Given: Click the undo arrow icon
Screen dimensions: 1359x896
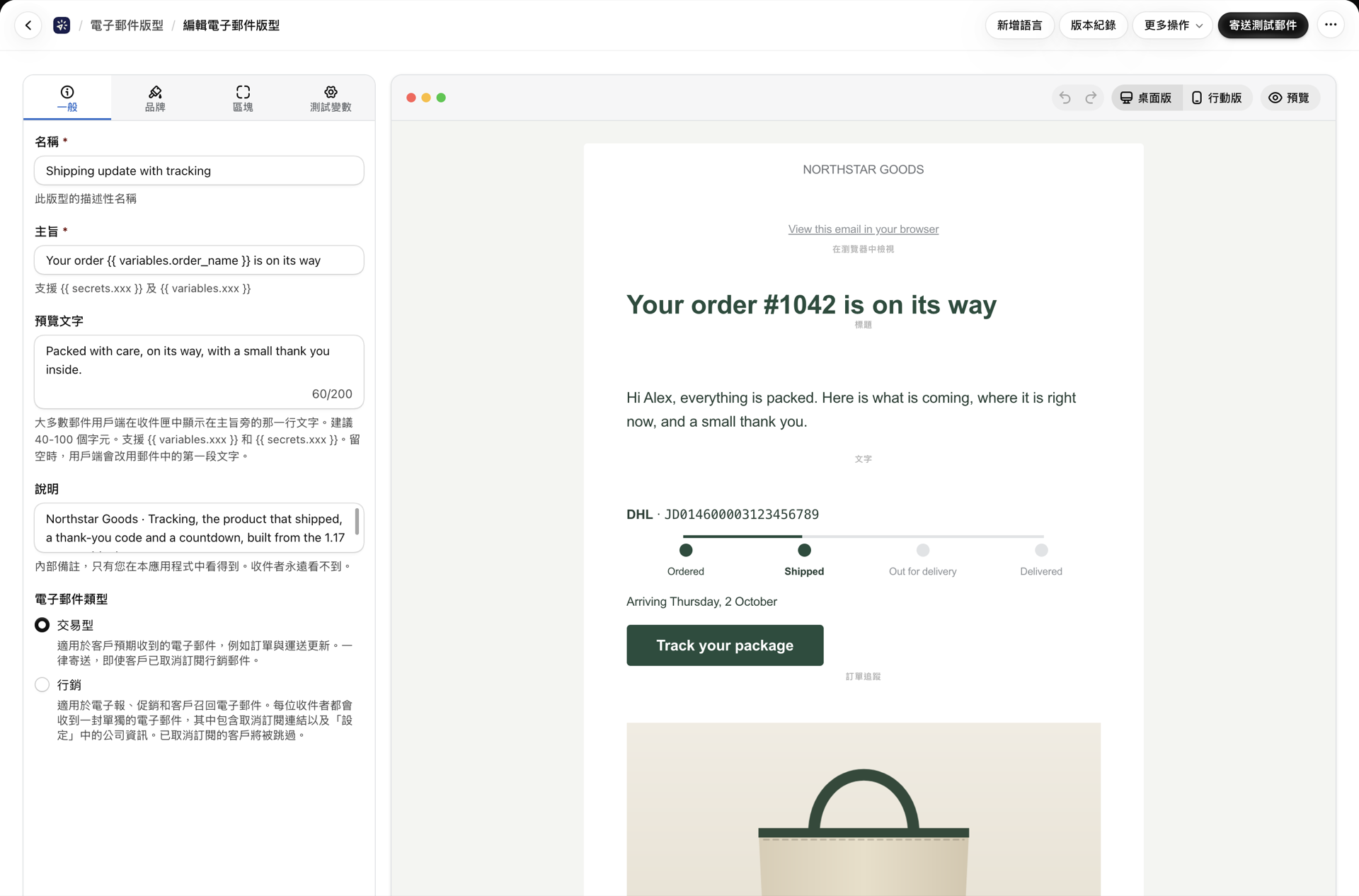Looking at the screenshot, I should pyautogui.click(x=1065, y=98).
